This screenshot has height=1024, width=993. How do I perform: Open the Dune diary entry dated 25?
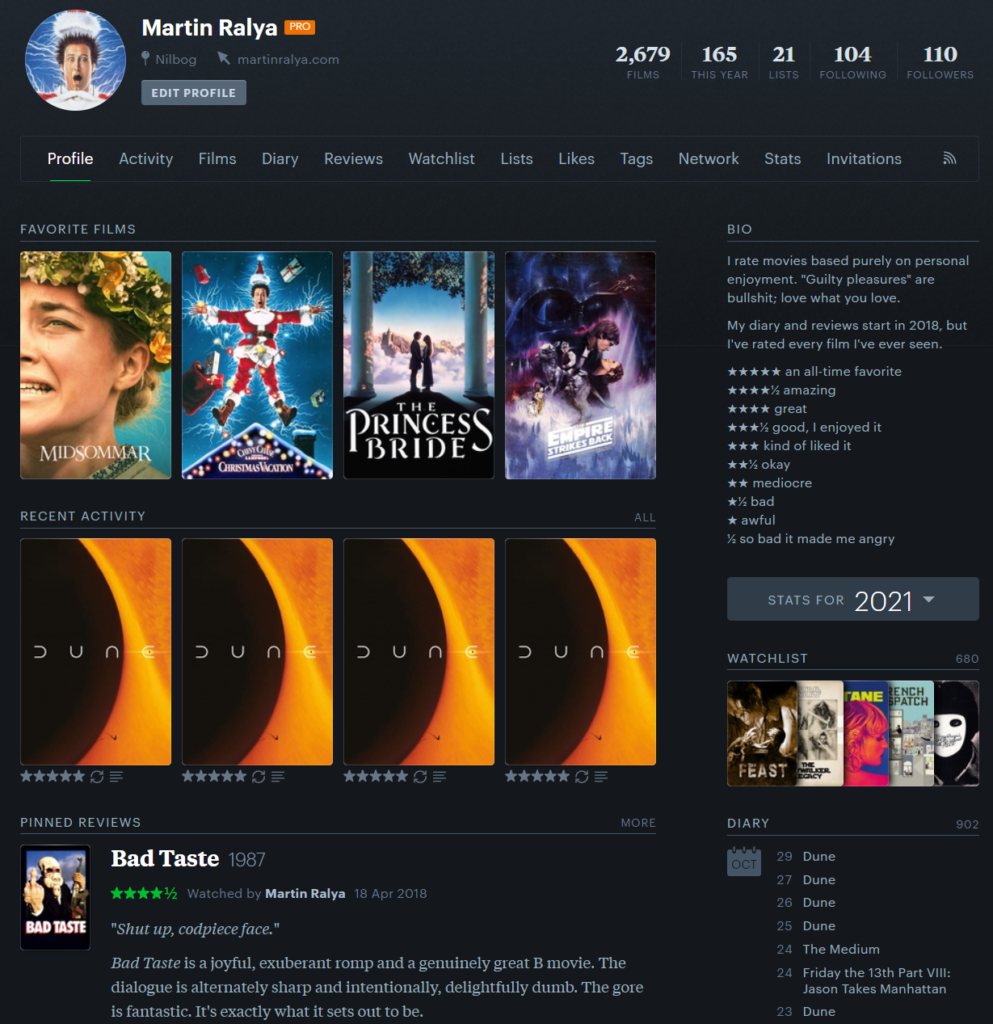(x=819, y=926)
